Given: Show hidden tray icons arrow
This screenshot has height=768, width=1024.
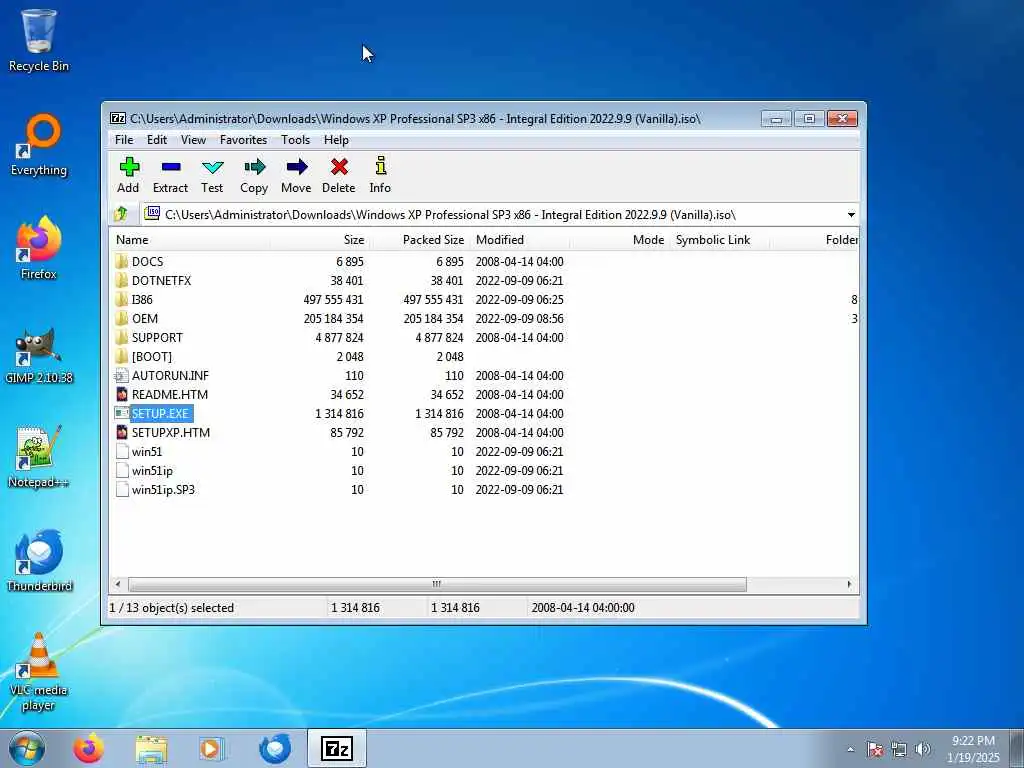Looking at the screenshot, I should [x=850, y=749].
